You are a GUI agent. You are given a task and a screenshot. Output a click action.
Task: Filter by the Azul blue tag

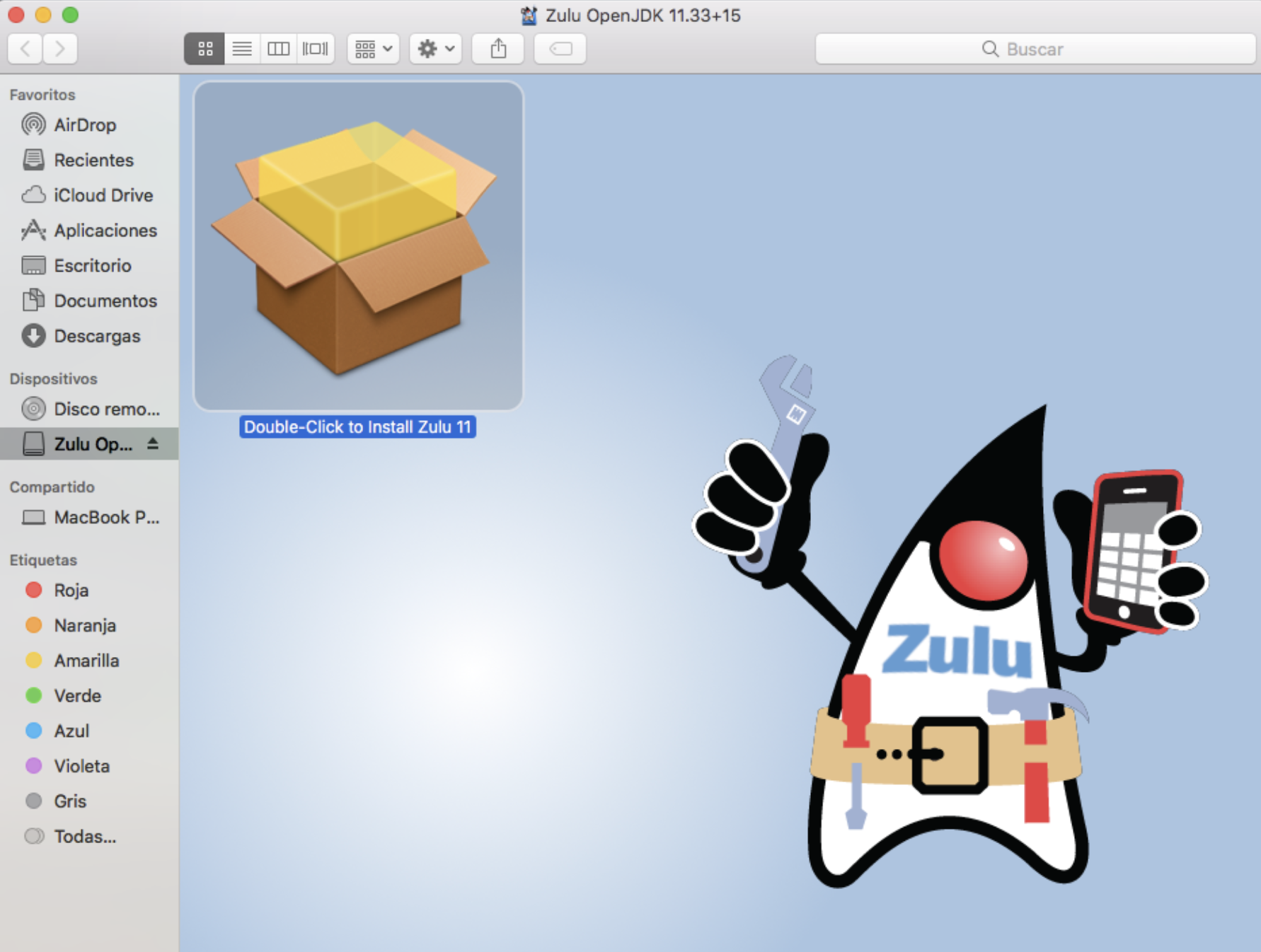pos(89,731)
